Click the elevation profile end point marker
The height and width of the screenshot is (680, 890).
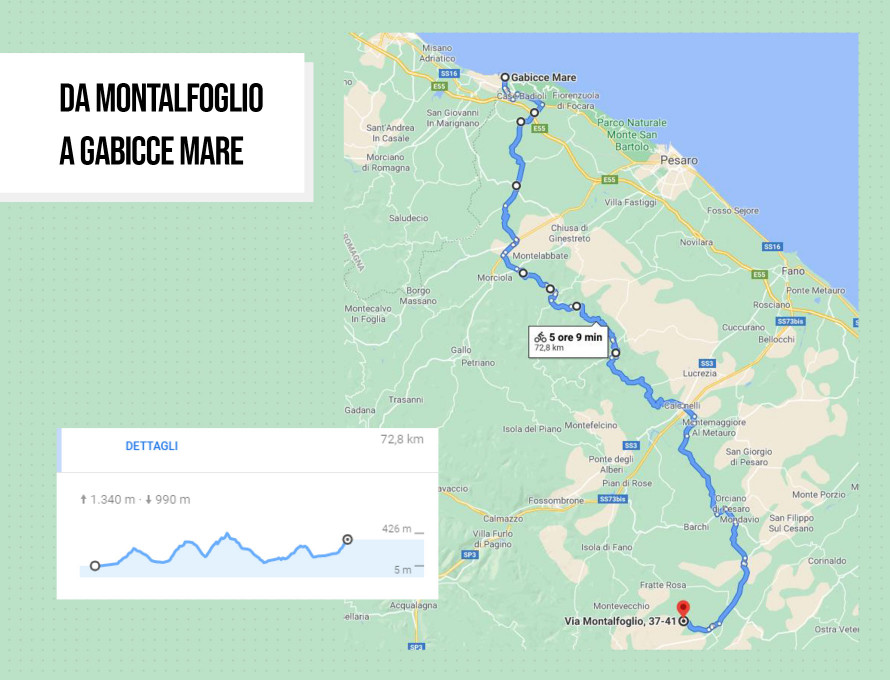tap(347, 540)
